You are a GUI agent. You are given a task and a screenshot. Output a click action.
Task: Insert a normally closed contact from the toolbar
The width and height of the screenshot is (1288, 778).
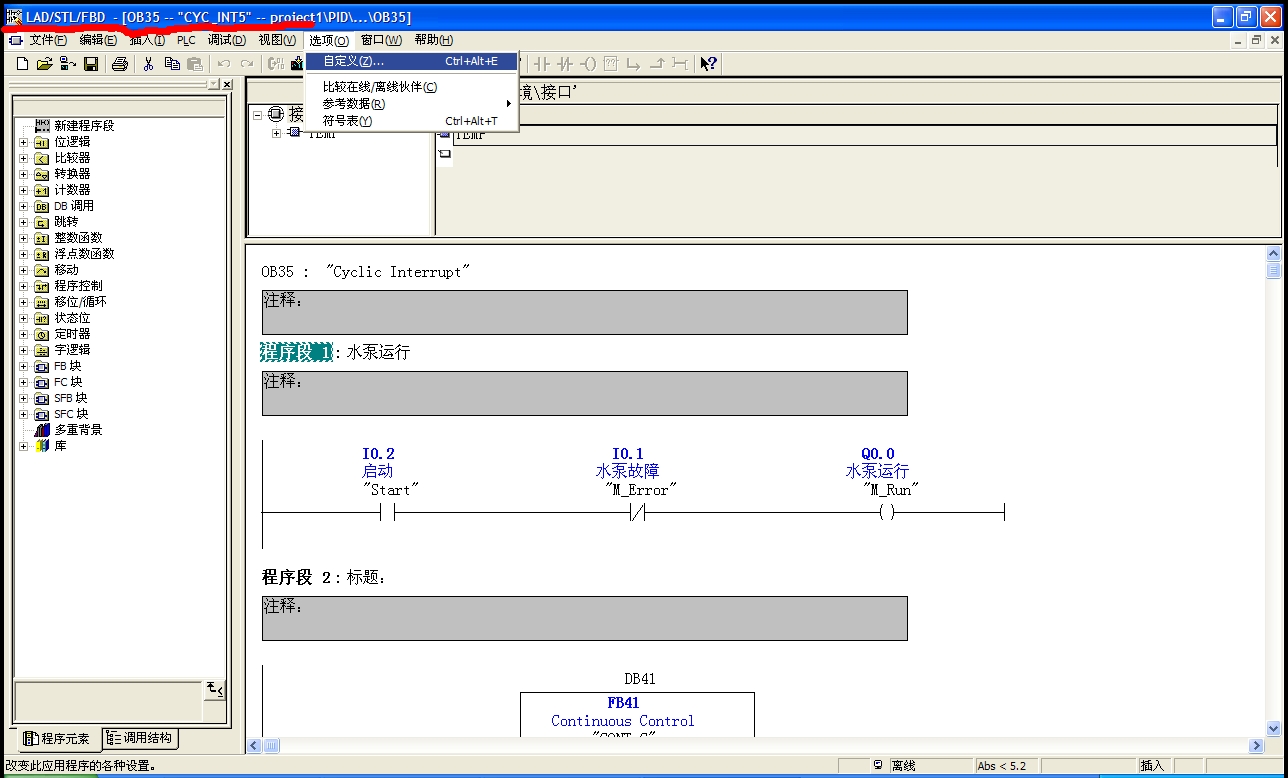point(565,64)
